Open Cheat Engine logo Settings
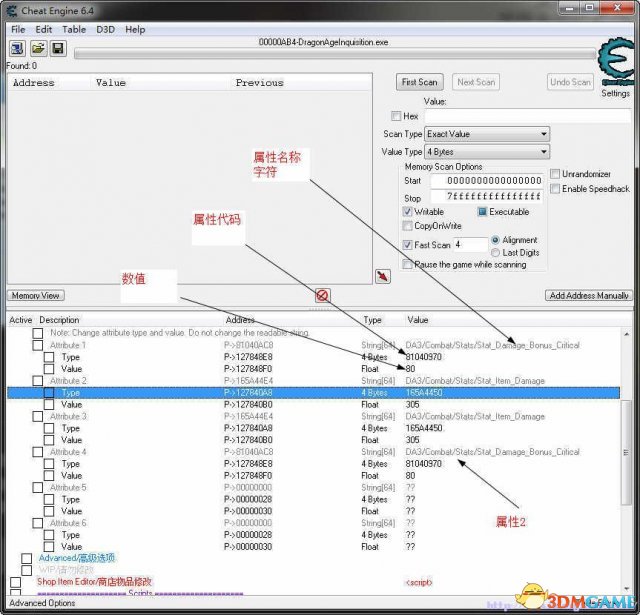640x615 pixels. pos(616,67)
